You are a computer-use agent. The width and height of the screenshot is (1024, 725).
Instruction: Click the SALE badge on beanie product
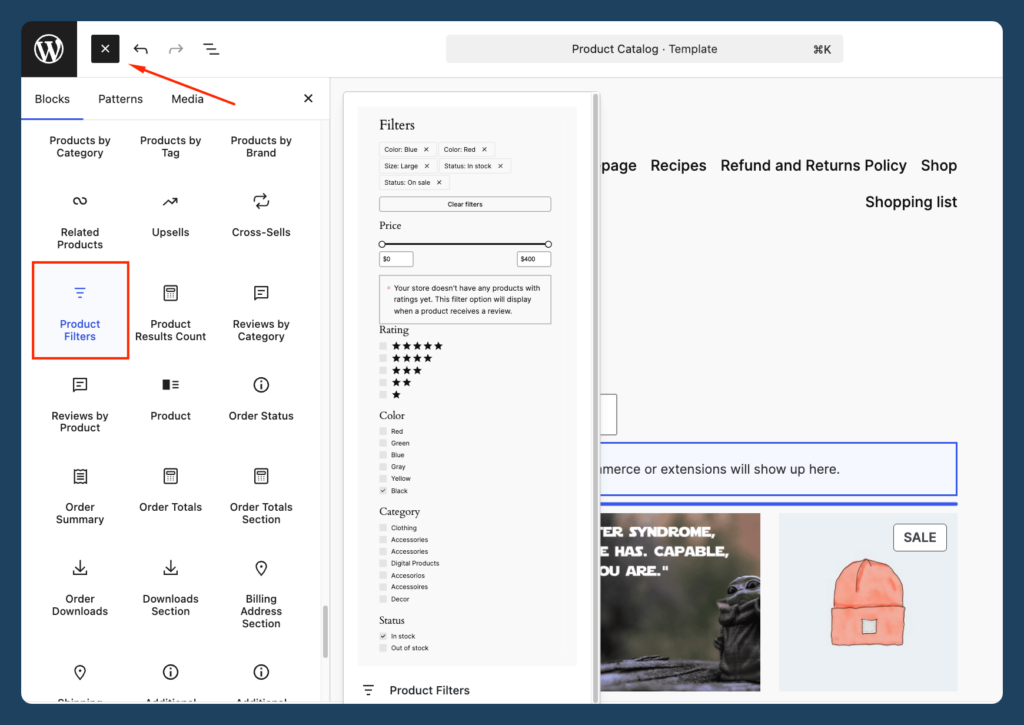(x=920, y=538)
